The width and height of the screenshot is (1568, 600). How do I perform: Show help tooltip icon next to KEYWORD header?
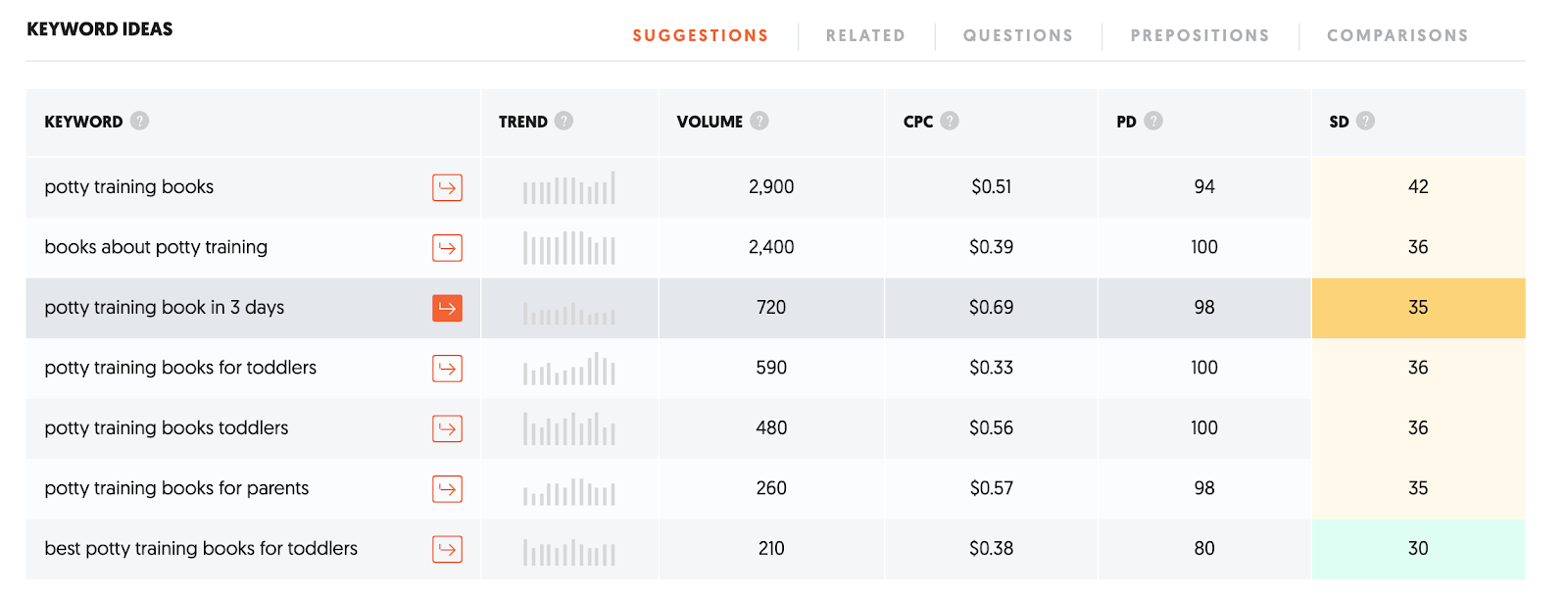[140, 121]
